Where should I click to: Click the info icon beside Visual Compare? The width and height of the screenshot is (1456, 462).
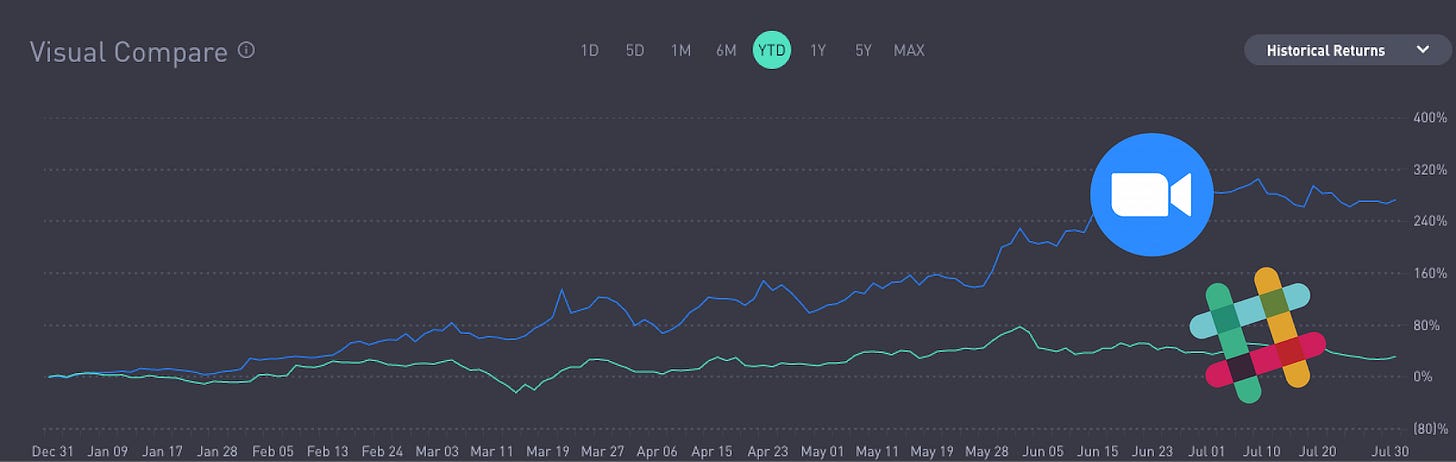[247, 50]
